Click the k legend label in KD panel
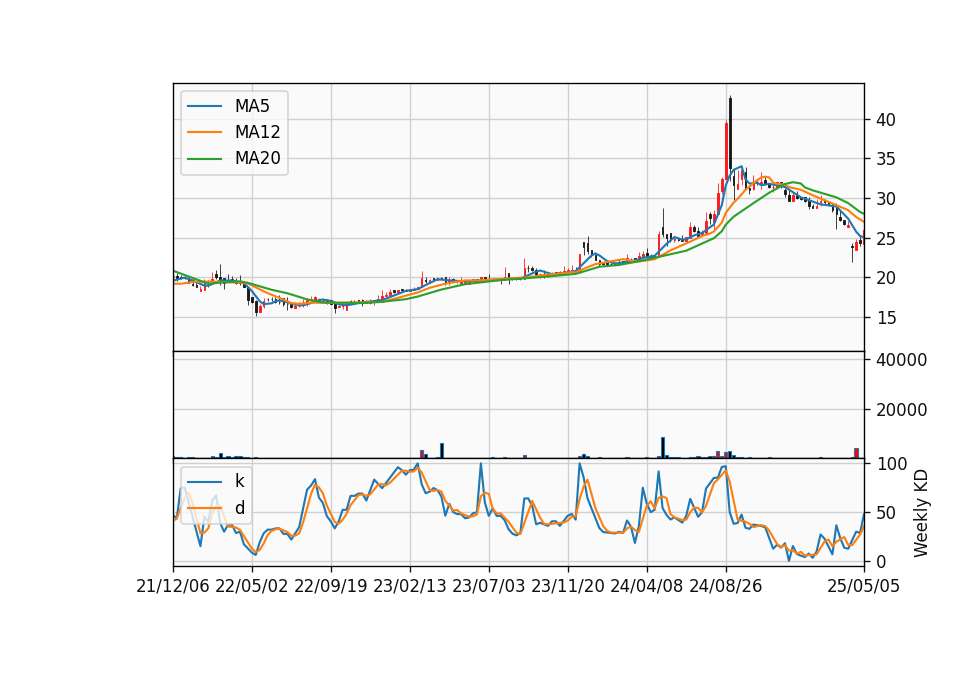This screenshot has width=960, height=690. tap(239, 481)
